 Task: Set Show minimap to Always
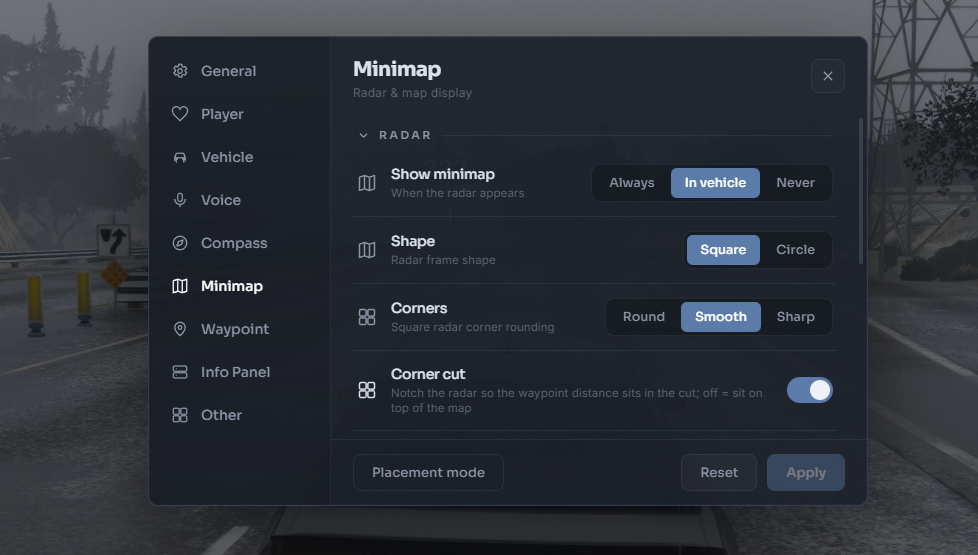tap(632, 183)
